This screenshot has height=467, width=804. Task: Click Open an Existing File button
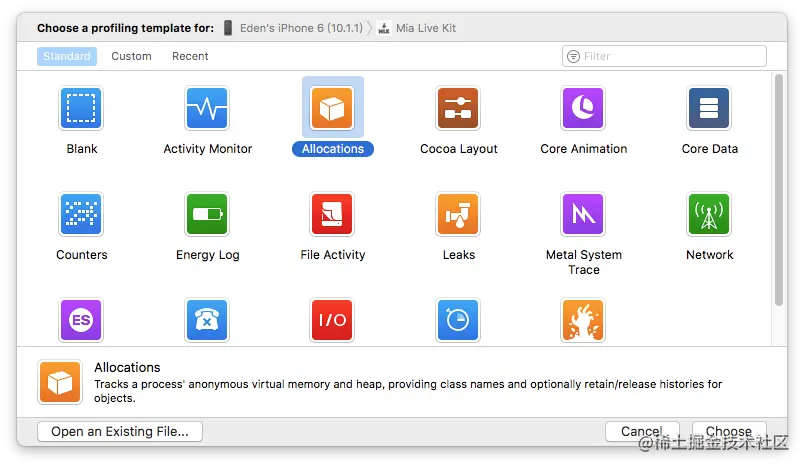(120, 431)
